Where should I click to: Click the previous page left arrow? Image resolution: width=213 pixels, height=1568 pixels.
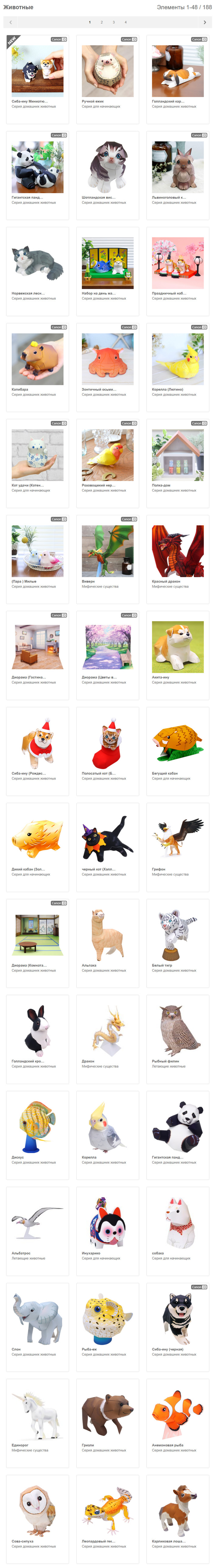point(11,22)
